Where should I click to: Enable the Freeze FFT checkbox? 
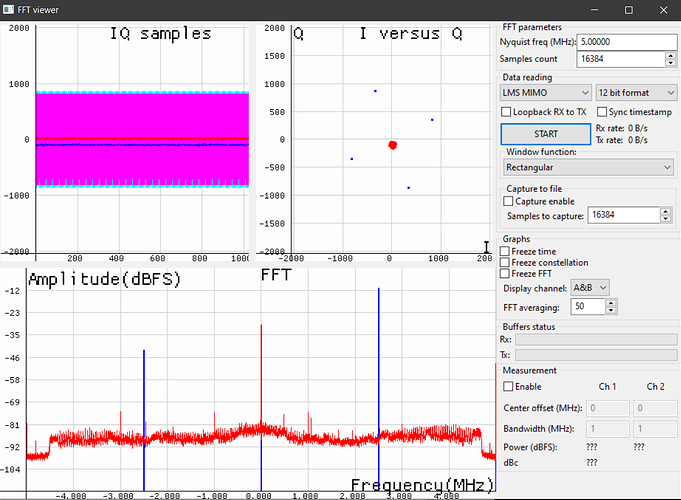[504, 273]
